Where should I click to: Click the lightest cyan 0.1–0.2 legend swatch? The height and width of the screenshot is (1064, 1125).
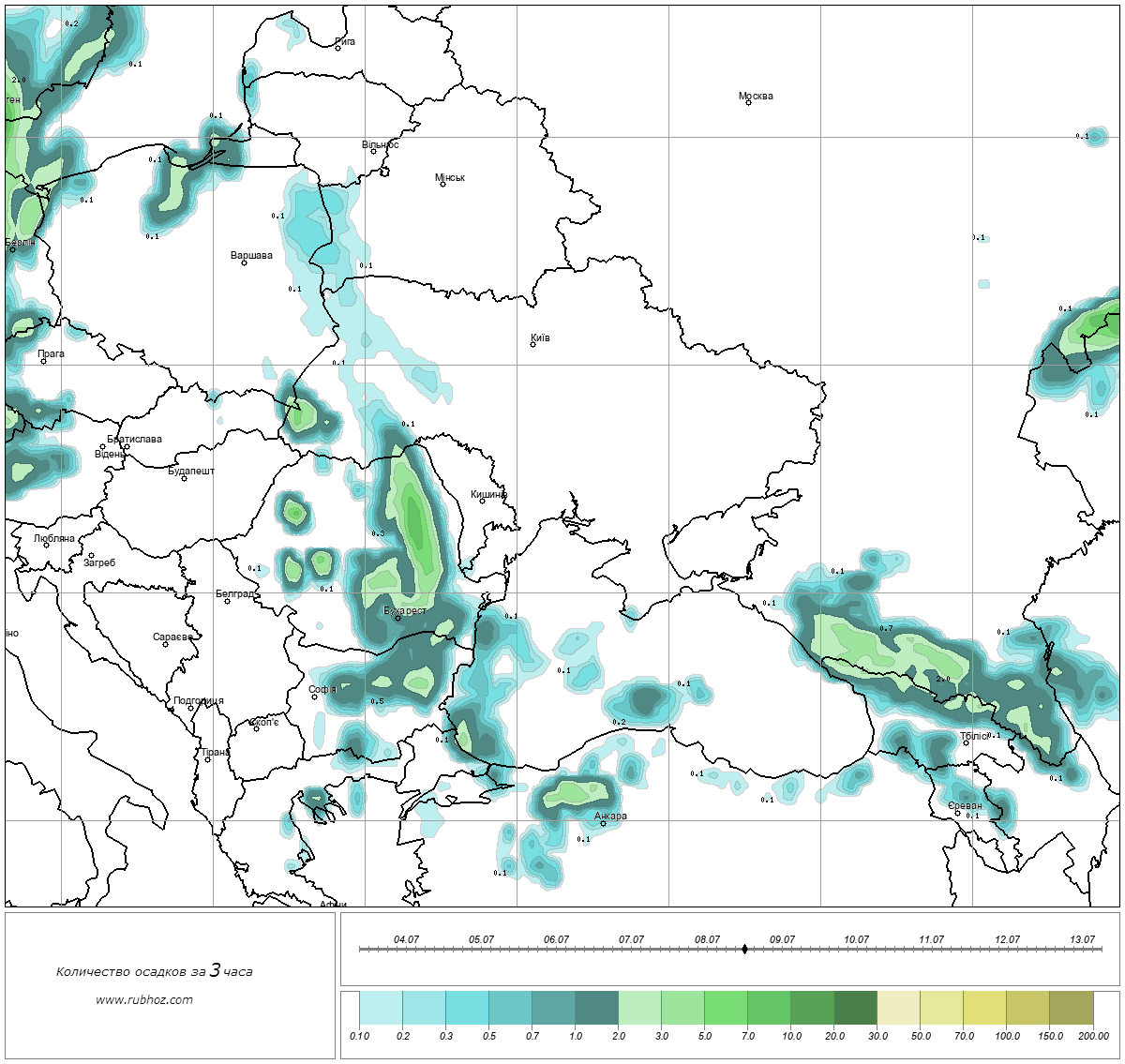click(x=381, y=1010)
